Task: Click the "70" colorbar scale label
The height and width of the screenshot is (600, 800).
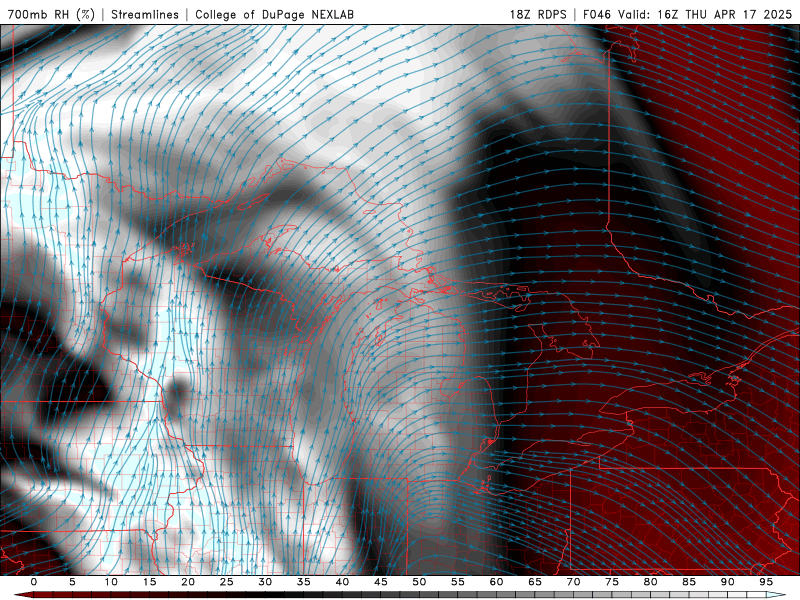Action: (573, 582)
